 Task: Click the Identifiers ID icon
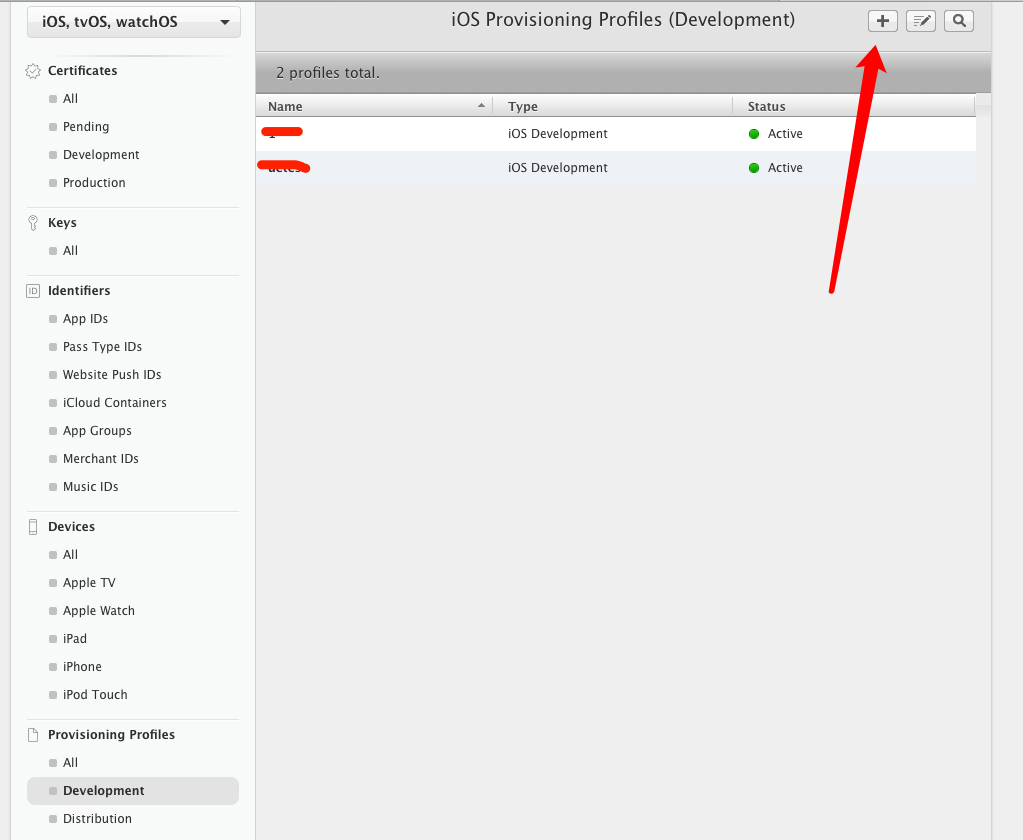33,291
